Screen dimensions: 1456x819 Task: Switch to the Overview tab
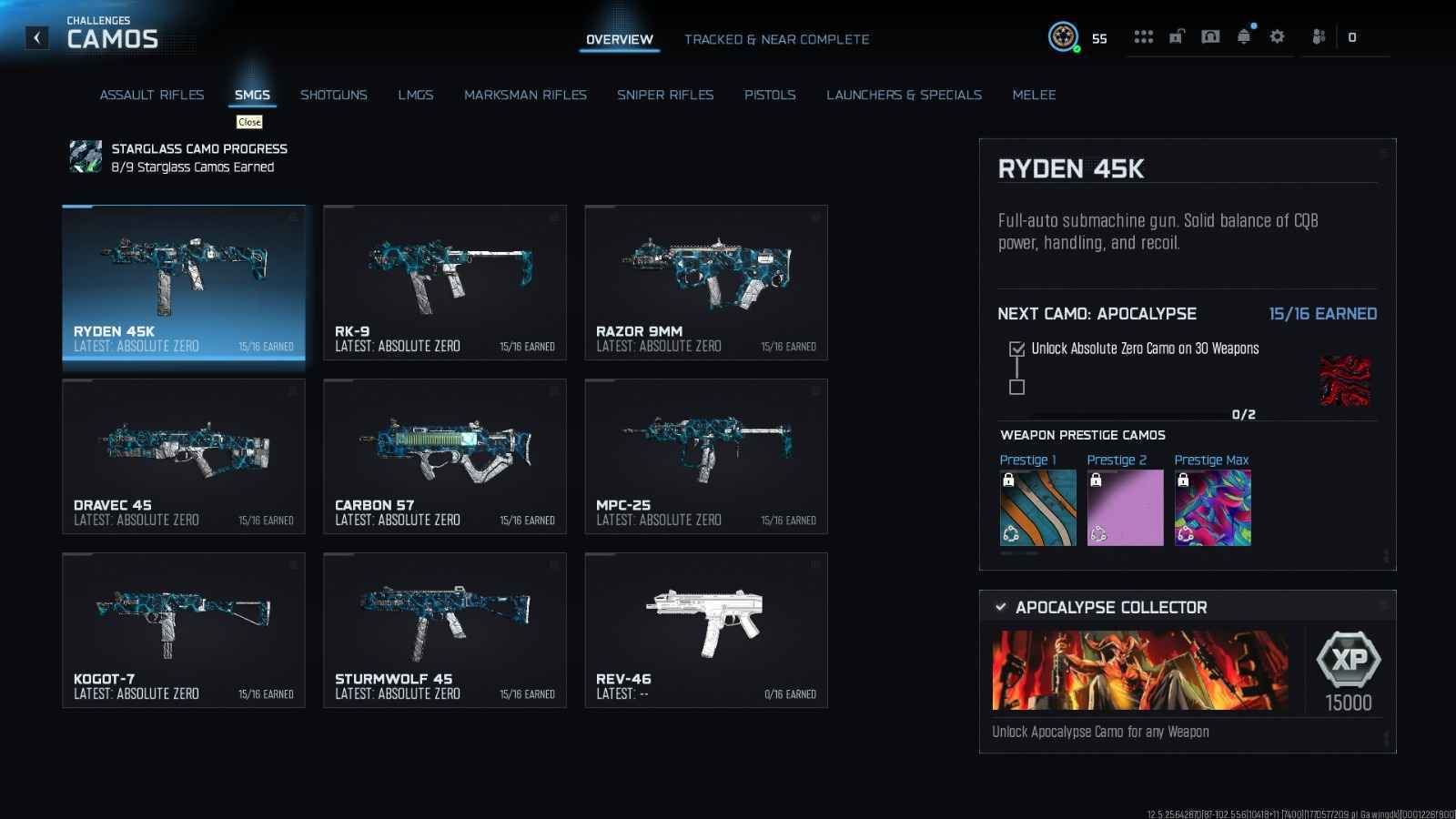(x=620, y=39)
